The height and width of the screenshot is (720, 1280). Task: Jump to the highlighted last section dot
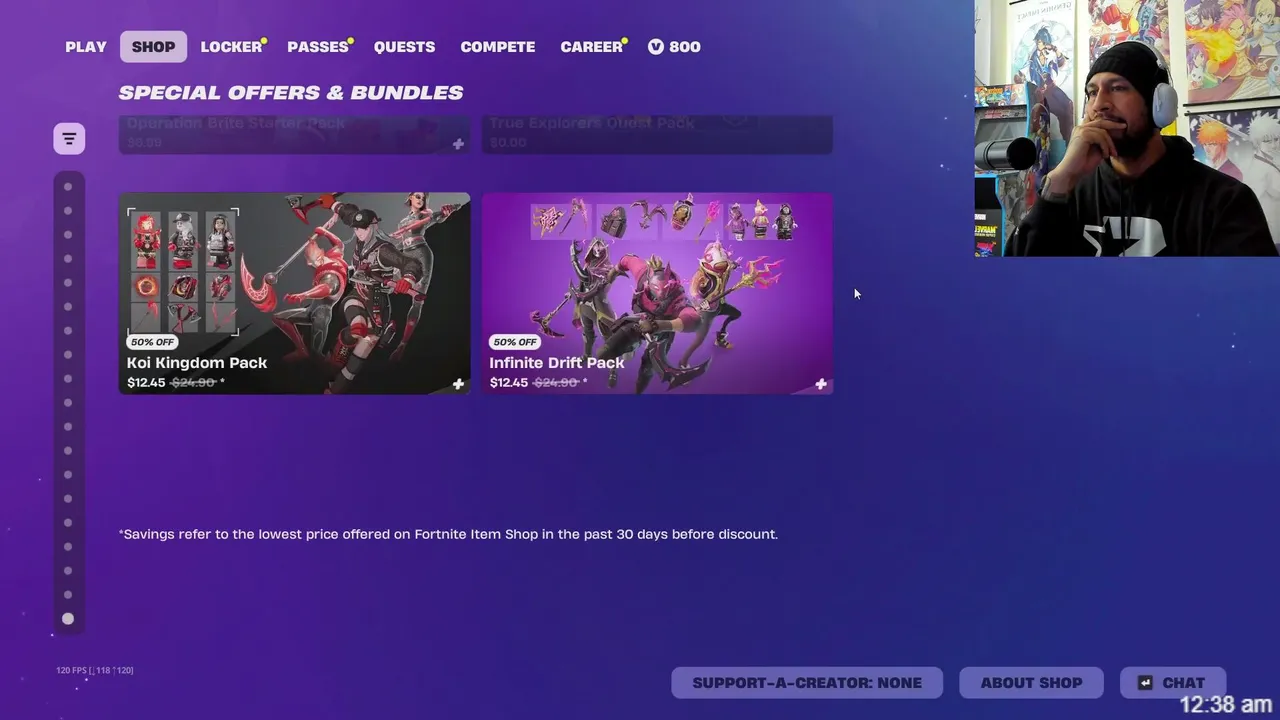pos(68,619)
